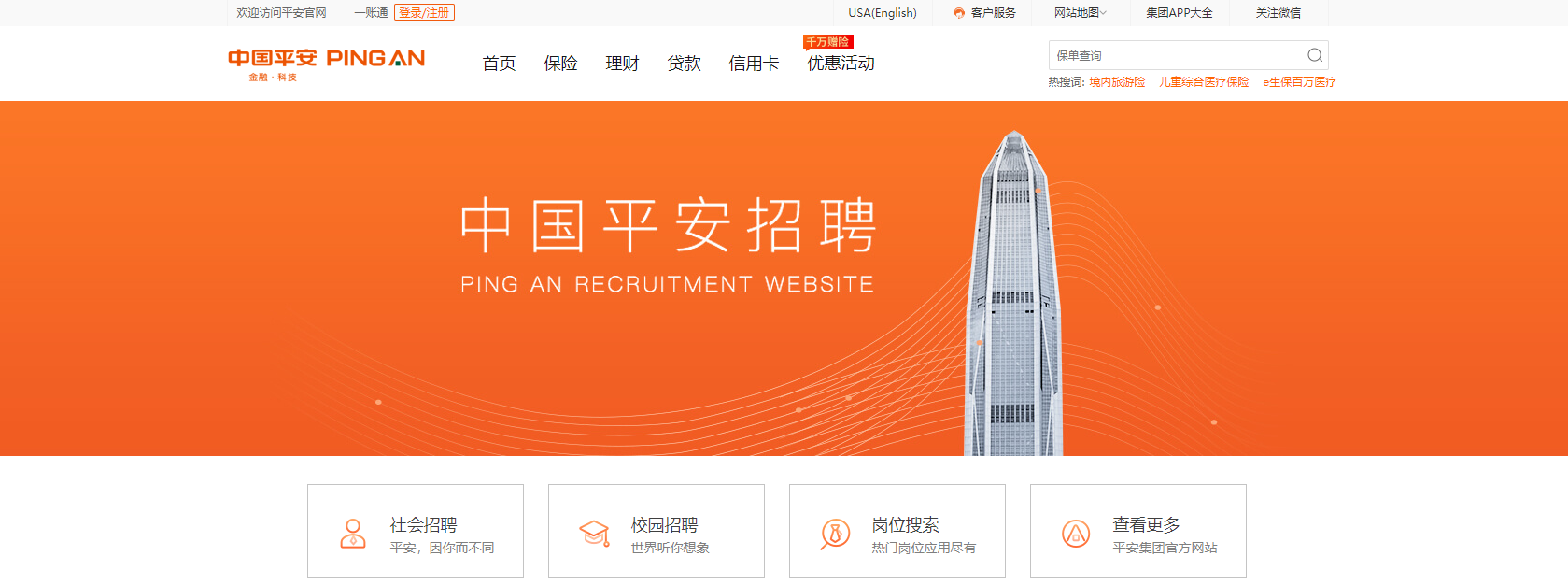Expand the 网站地图 dropdown
The height and width of the screenshot is (585, 1568).
point(1080,13)
